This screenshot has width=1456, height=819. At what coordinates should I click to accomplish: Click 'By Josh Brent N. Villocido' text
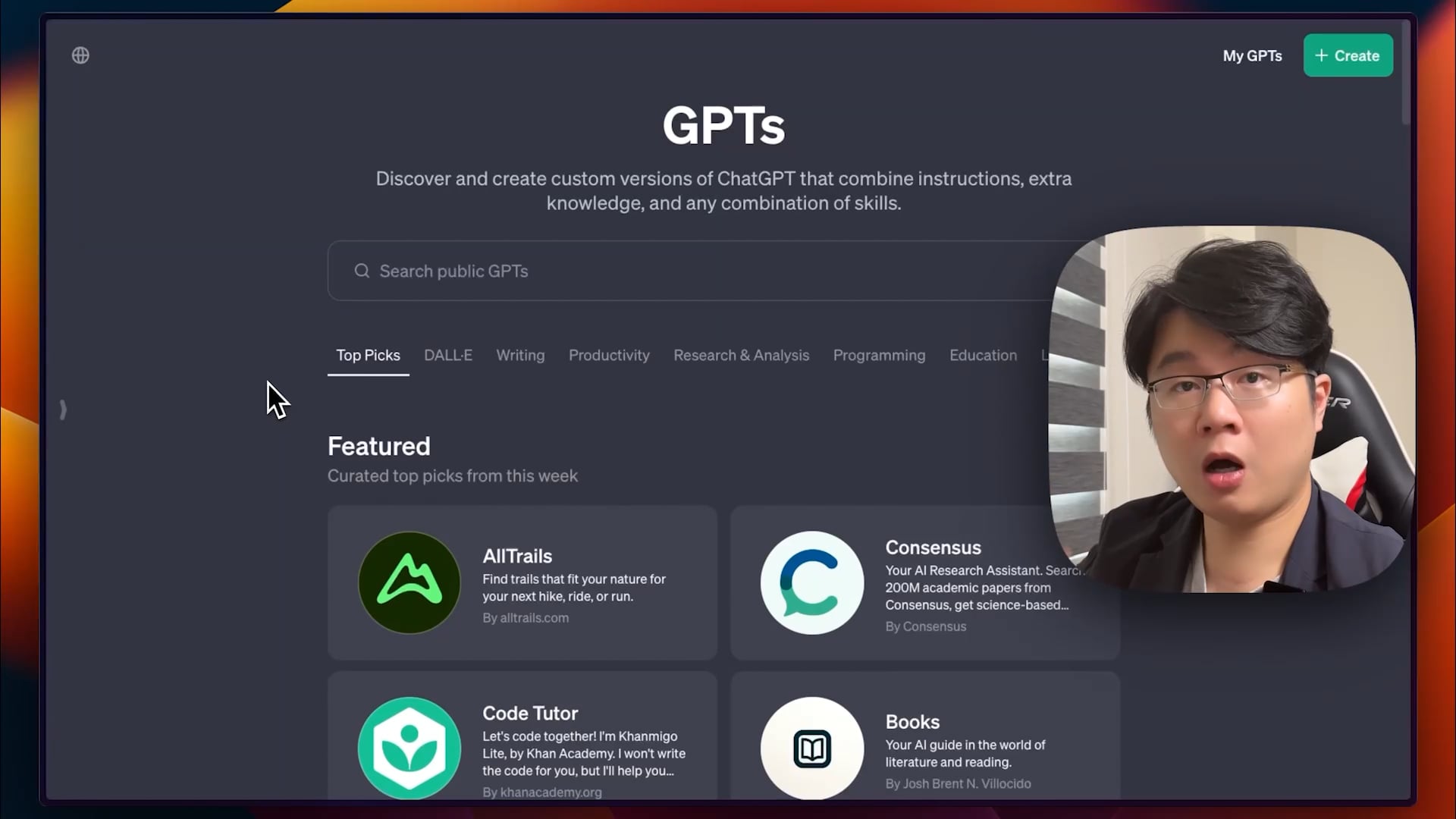(958, 783)
